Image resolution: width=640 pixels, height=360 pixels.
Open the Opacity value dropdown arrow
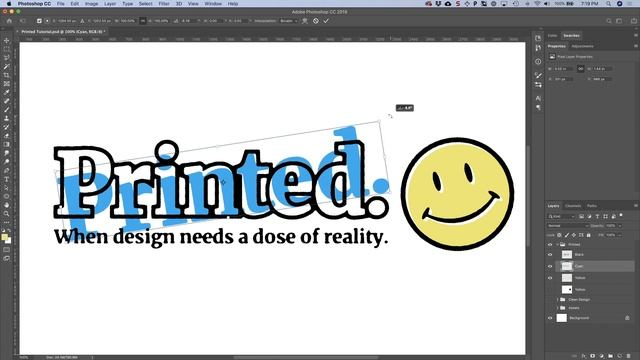(x=620, y=226)
